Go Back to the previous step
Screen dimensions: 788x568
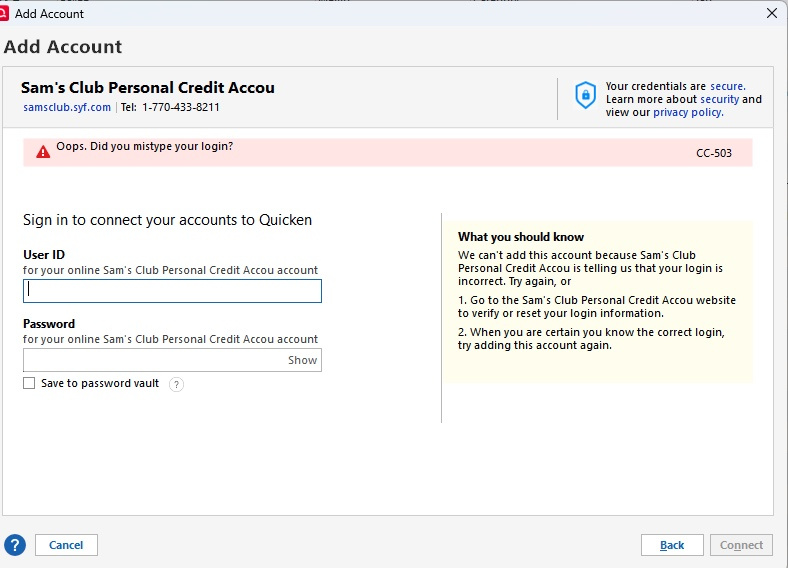[x=672, y=545]
